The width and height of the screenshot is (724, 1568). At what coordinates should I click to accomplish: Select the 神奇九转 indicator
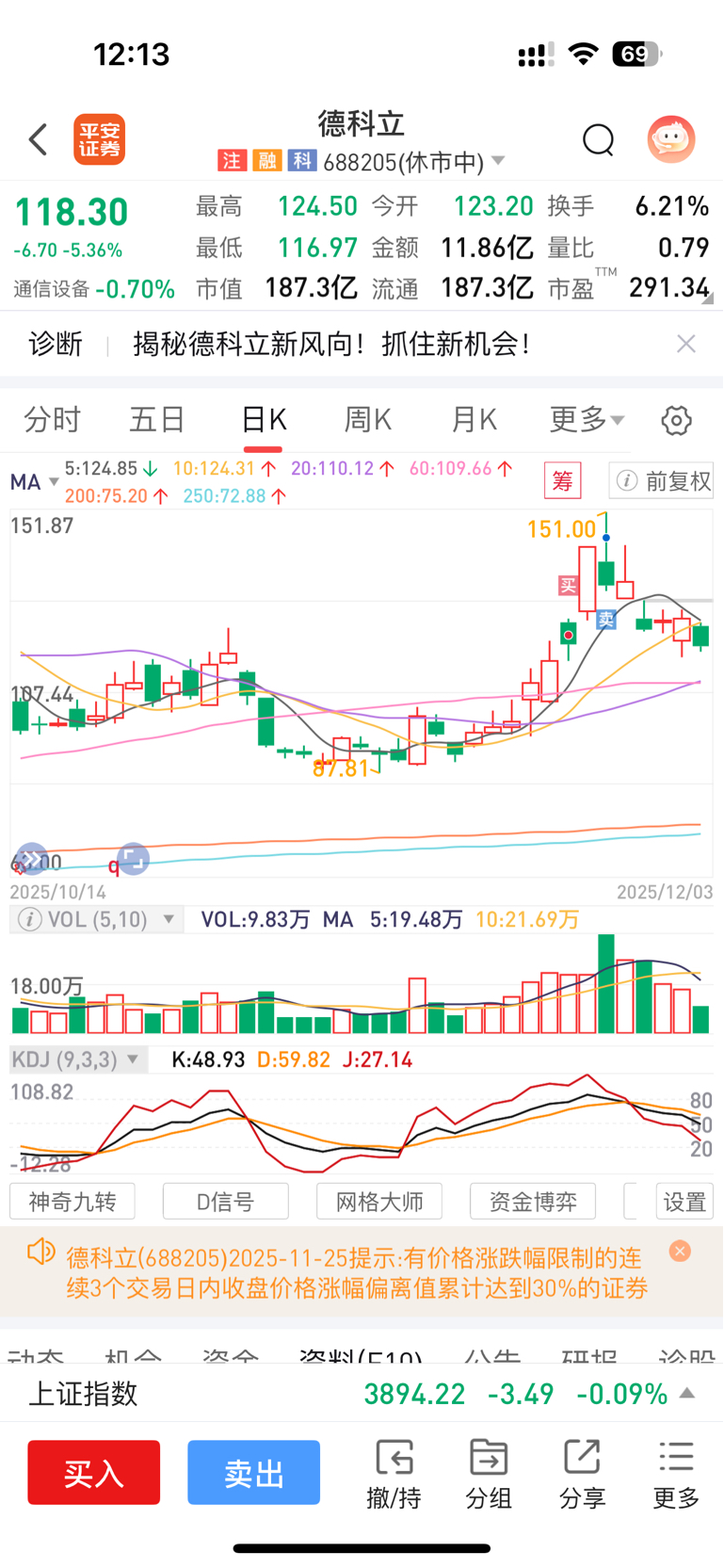click(x=72, y=1202)
